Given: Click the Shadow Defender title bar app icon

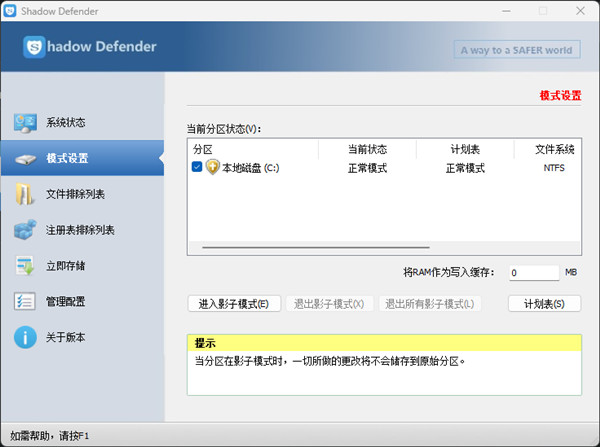Looking at the screenshot, I should 10,11.
